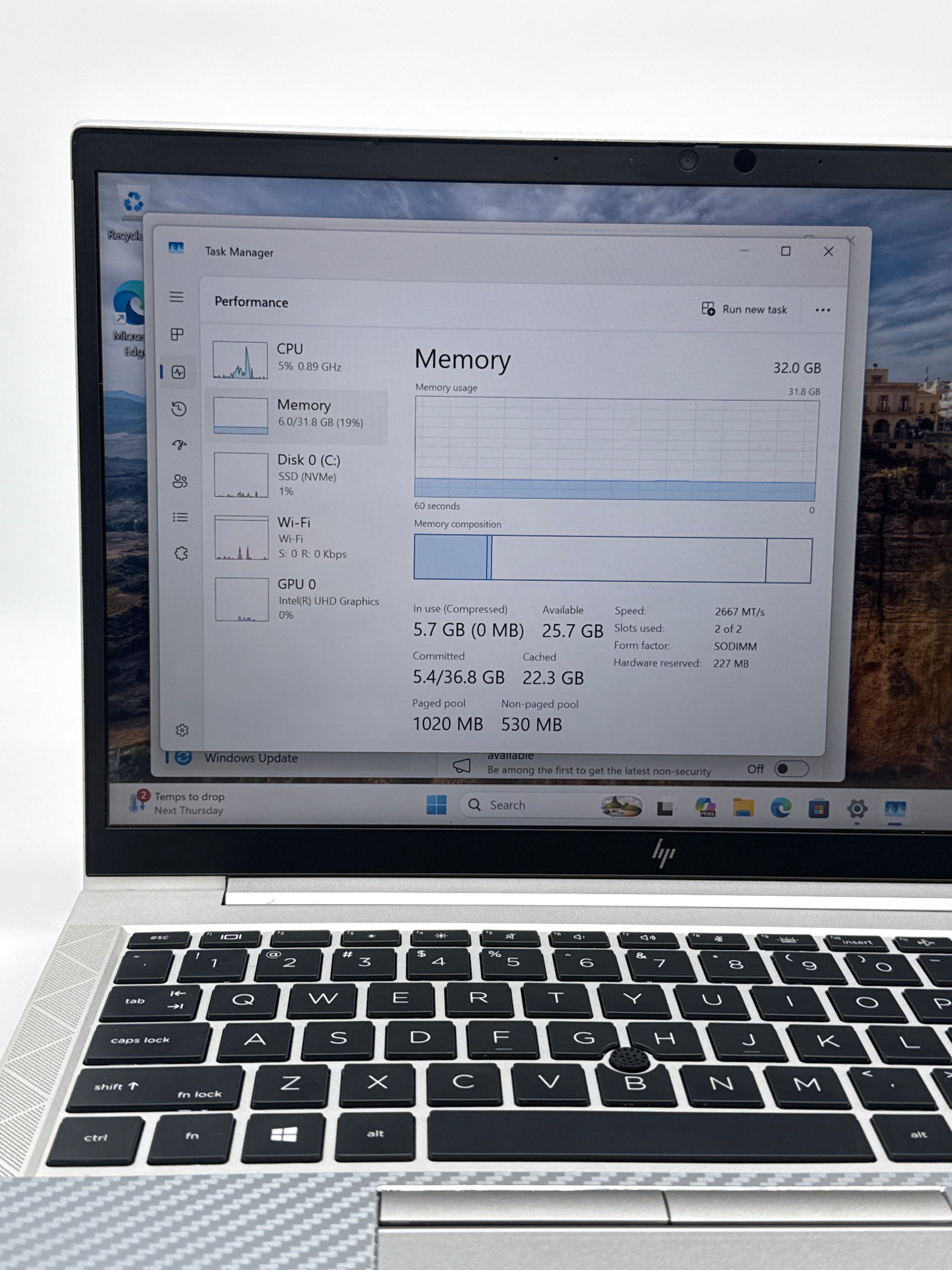Click the 5.4/36.8 GB Committed value
The height and width of the screenshot is (1270, 952).
[458, 678]
